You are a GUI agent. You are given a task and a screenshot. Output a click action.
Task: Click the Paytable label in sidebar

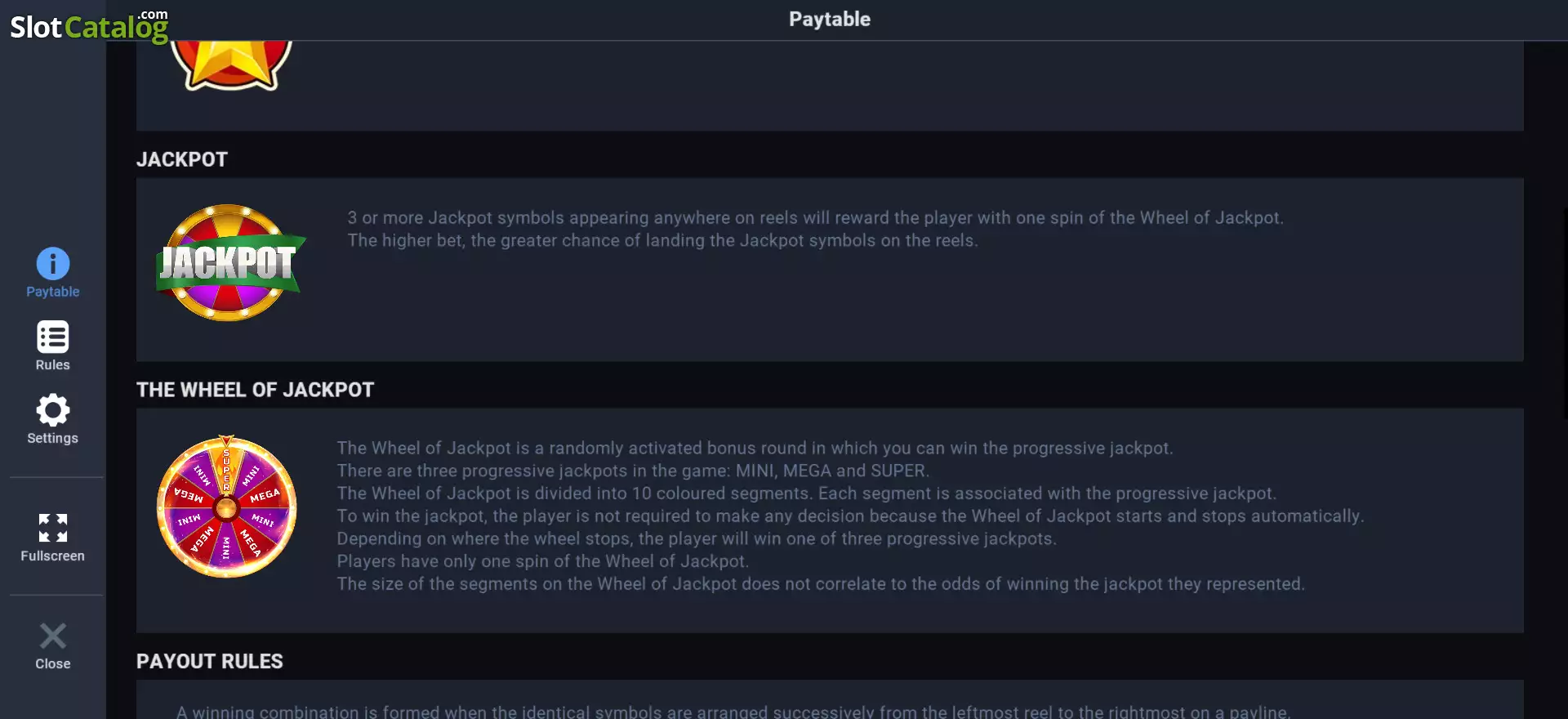(x=52, y=292)
